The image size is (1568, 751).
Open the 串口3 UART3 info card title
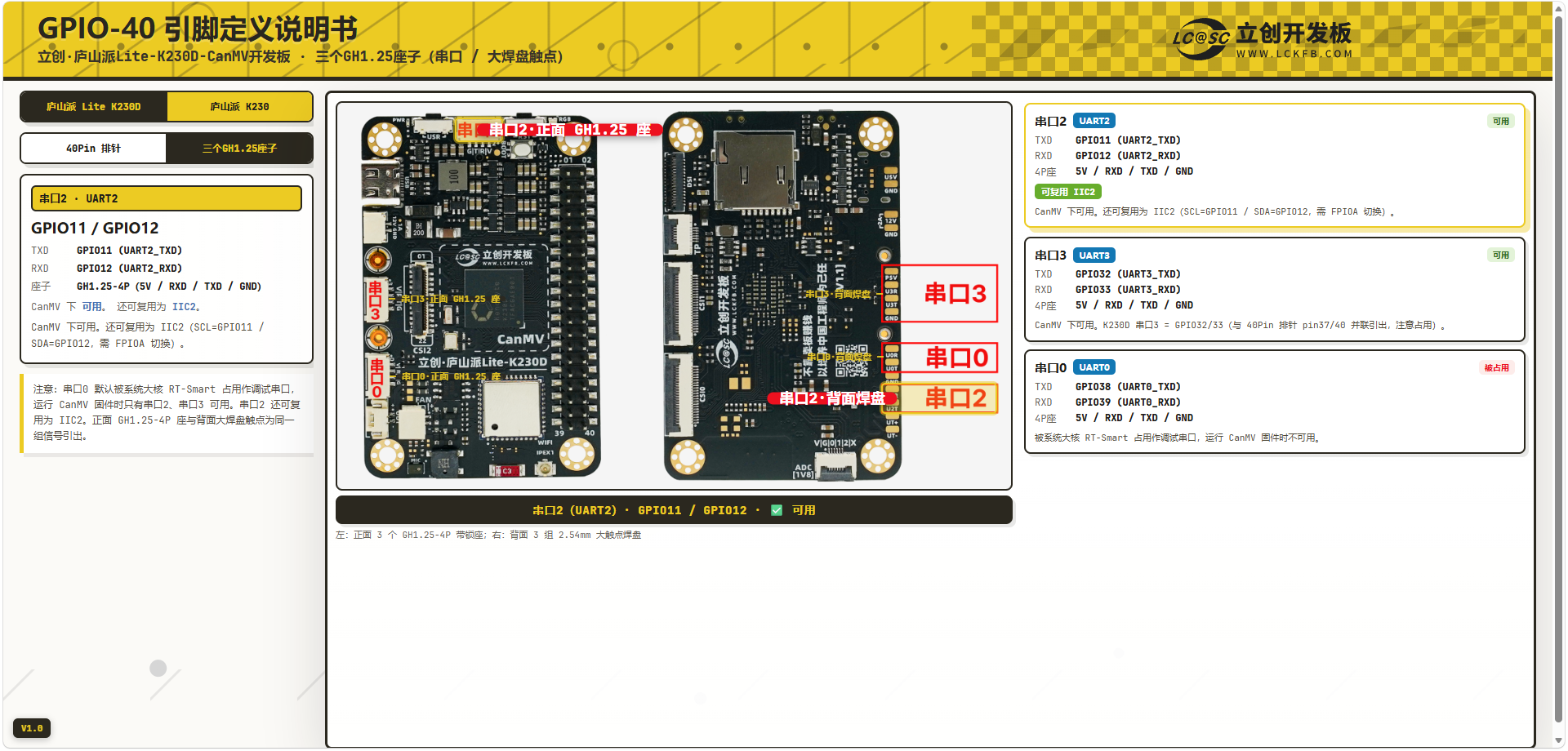(x=1050, y=256)
